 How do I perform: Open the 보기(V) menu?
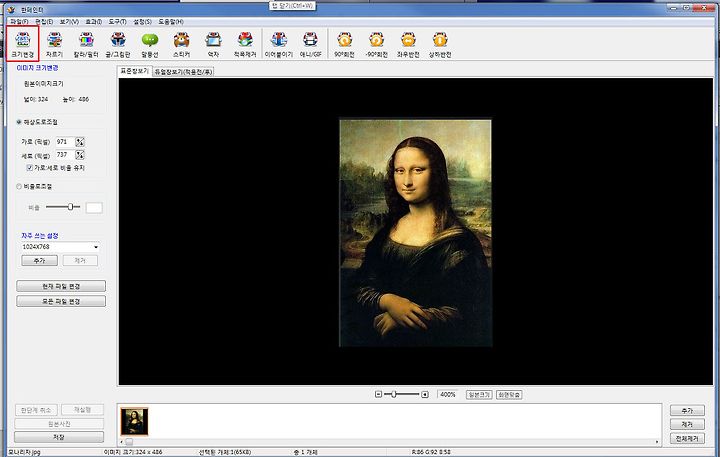(x=69, y=22)
